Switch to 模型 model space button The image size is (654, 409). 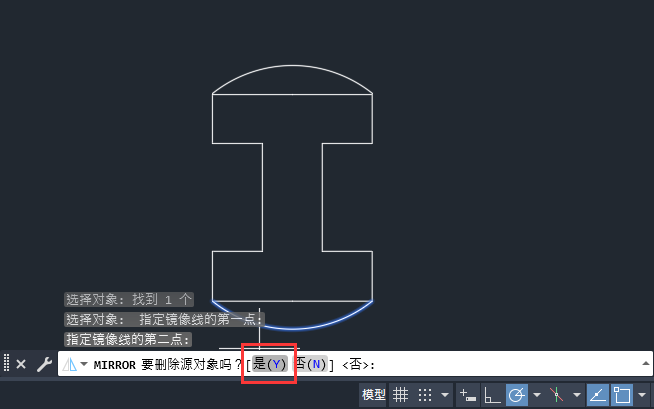373,394
